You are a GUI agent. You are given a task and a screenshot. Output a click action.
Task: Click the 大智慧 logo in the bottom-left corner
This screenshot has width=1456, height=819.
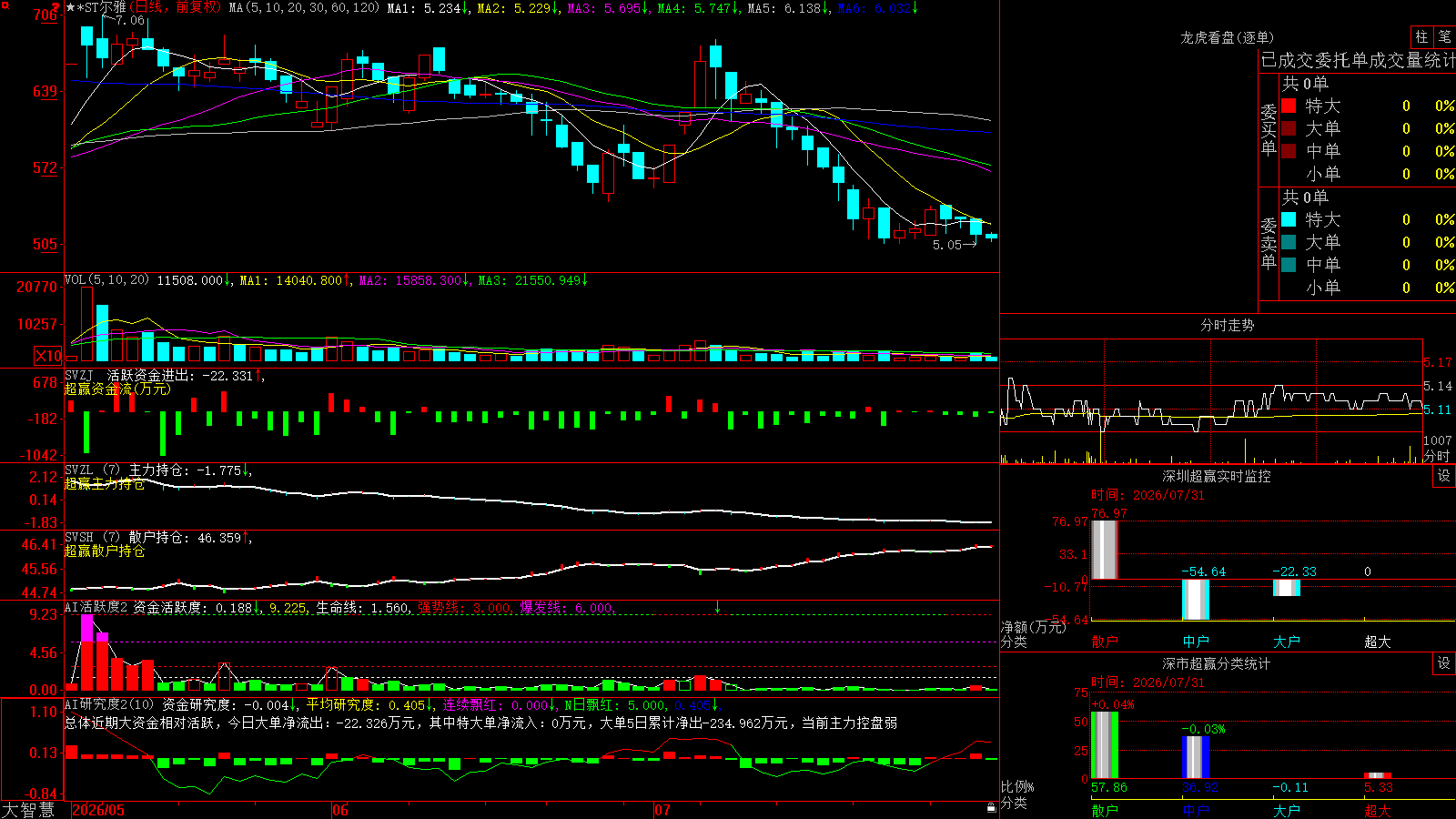[x=28, y=809]
